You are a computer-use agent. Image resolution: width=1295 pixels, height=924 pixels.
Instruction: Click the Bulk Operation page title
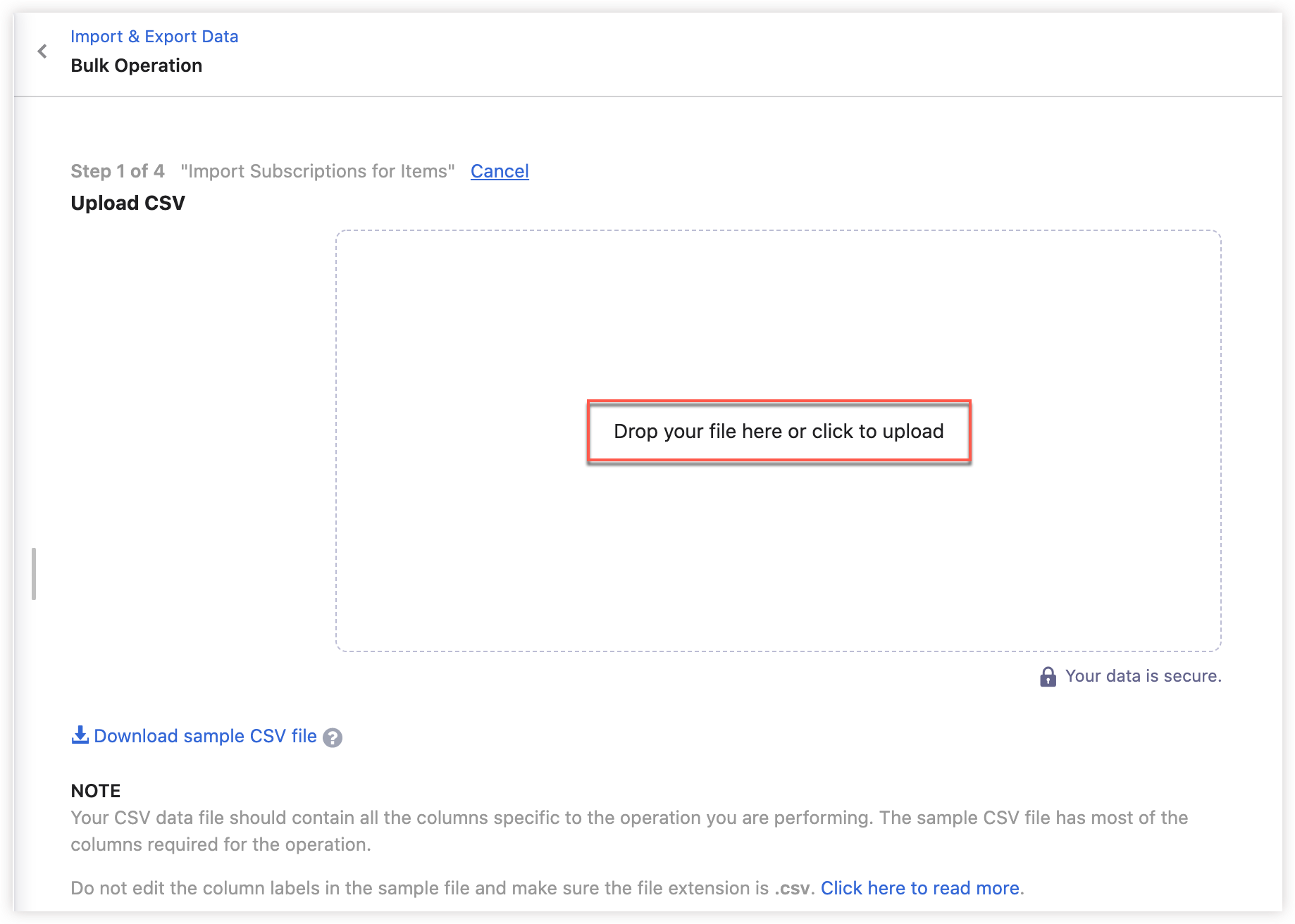(x=136, y=65)
